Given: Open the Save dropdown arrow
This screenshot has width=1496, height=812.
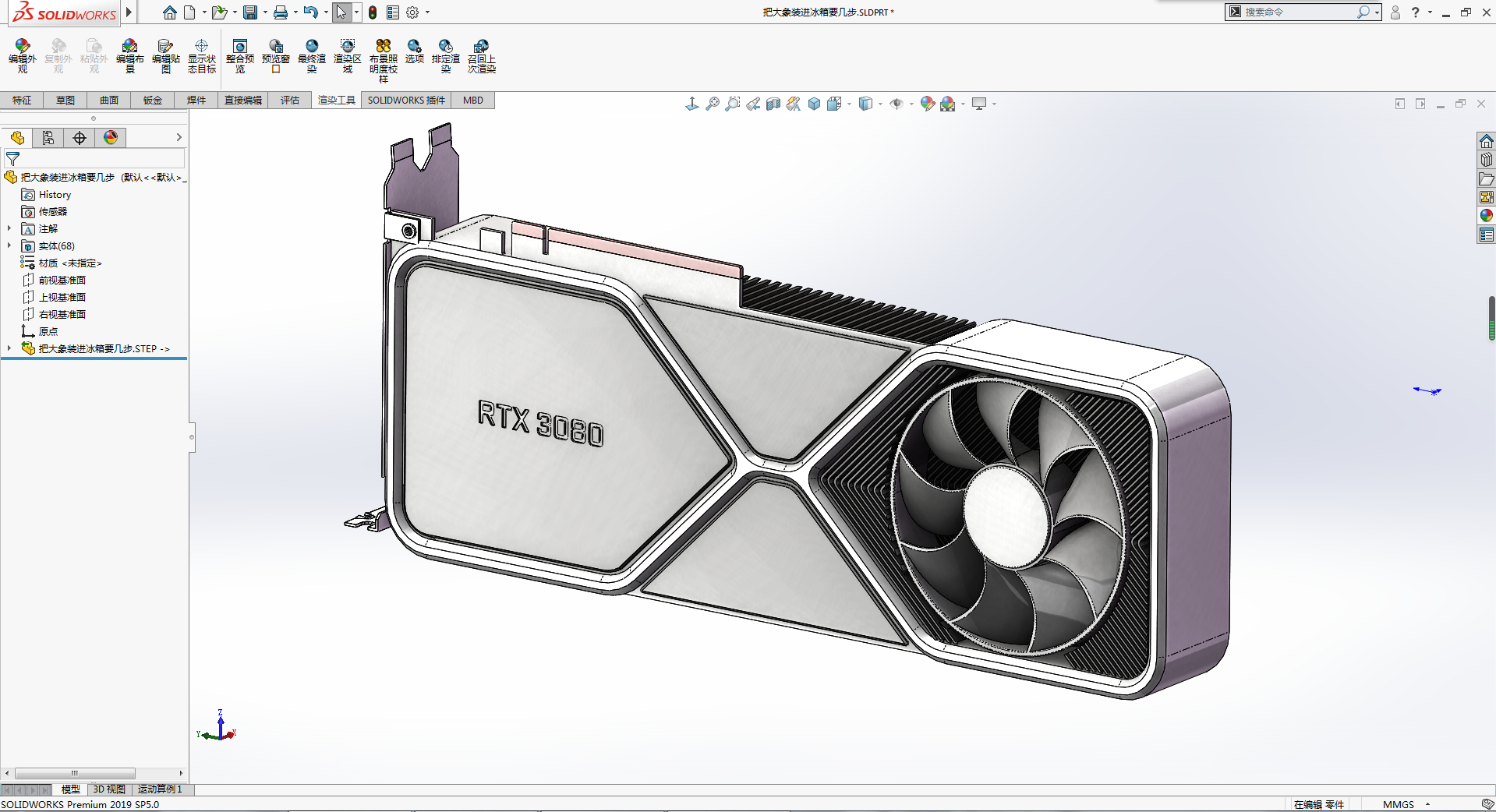Looking at the screenshot, I should point(265,12).
